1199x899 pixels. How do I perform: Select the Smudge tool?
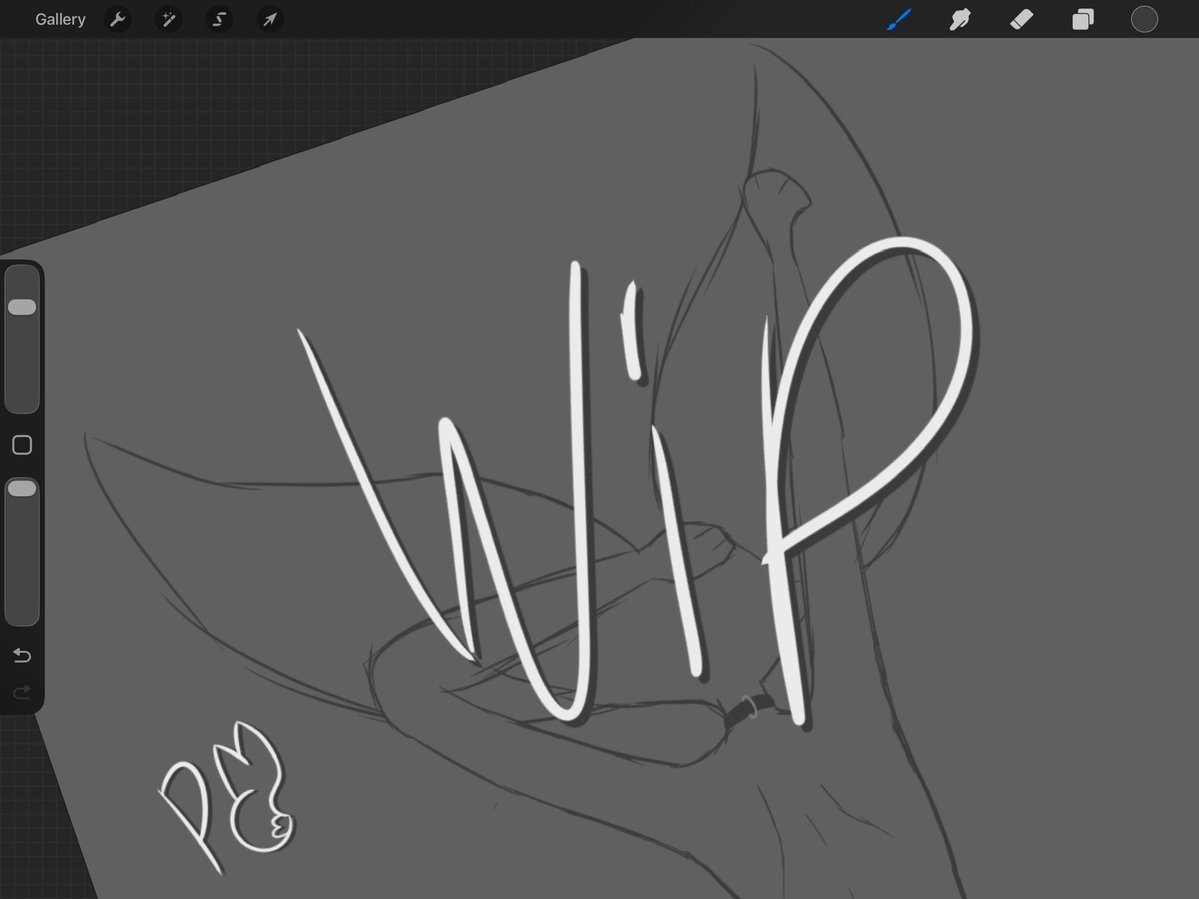pyautogui.click(x=960, y=19)
